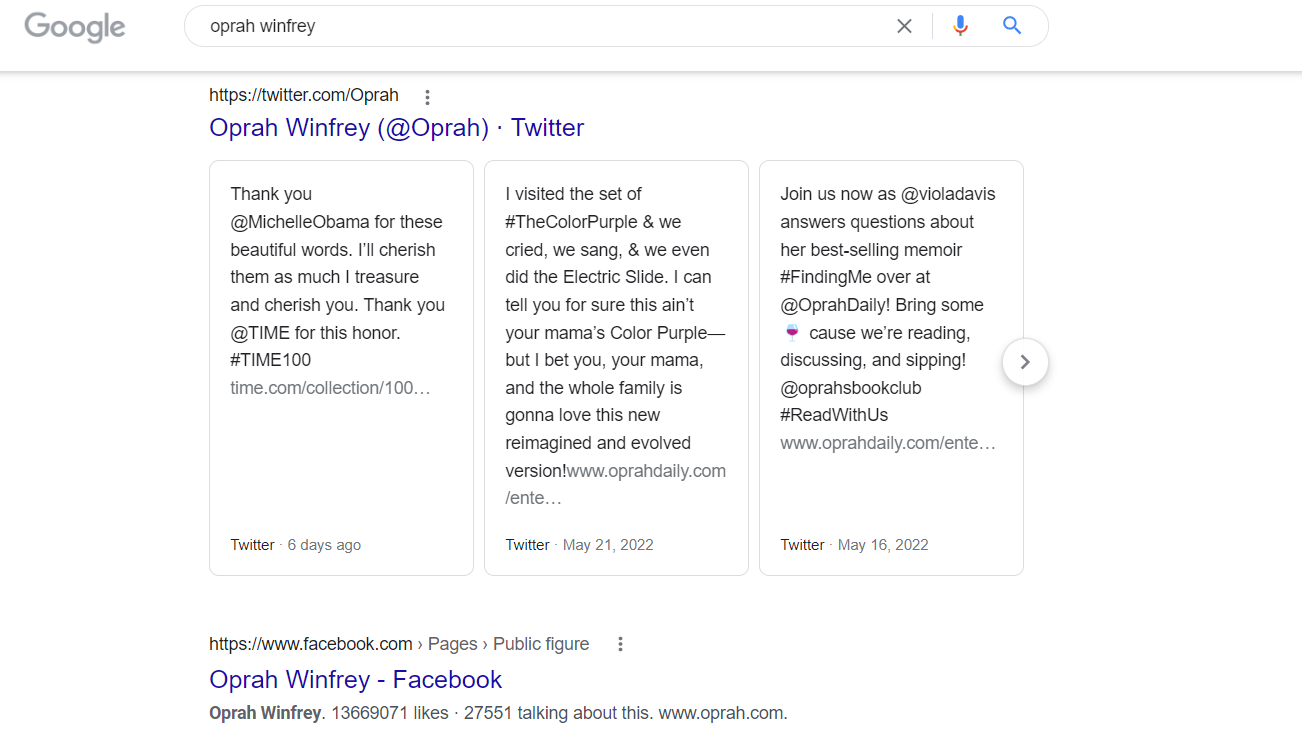Click the facebook.com Pages Public figure breadcrumb
This screenshot has height=745, width=1302.
click(x=399, y=644)
